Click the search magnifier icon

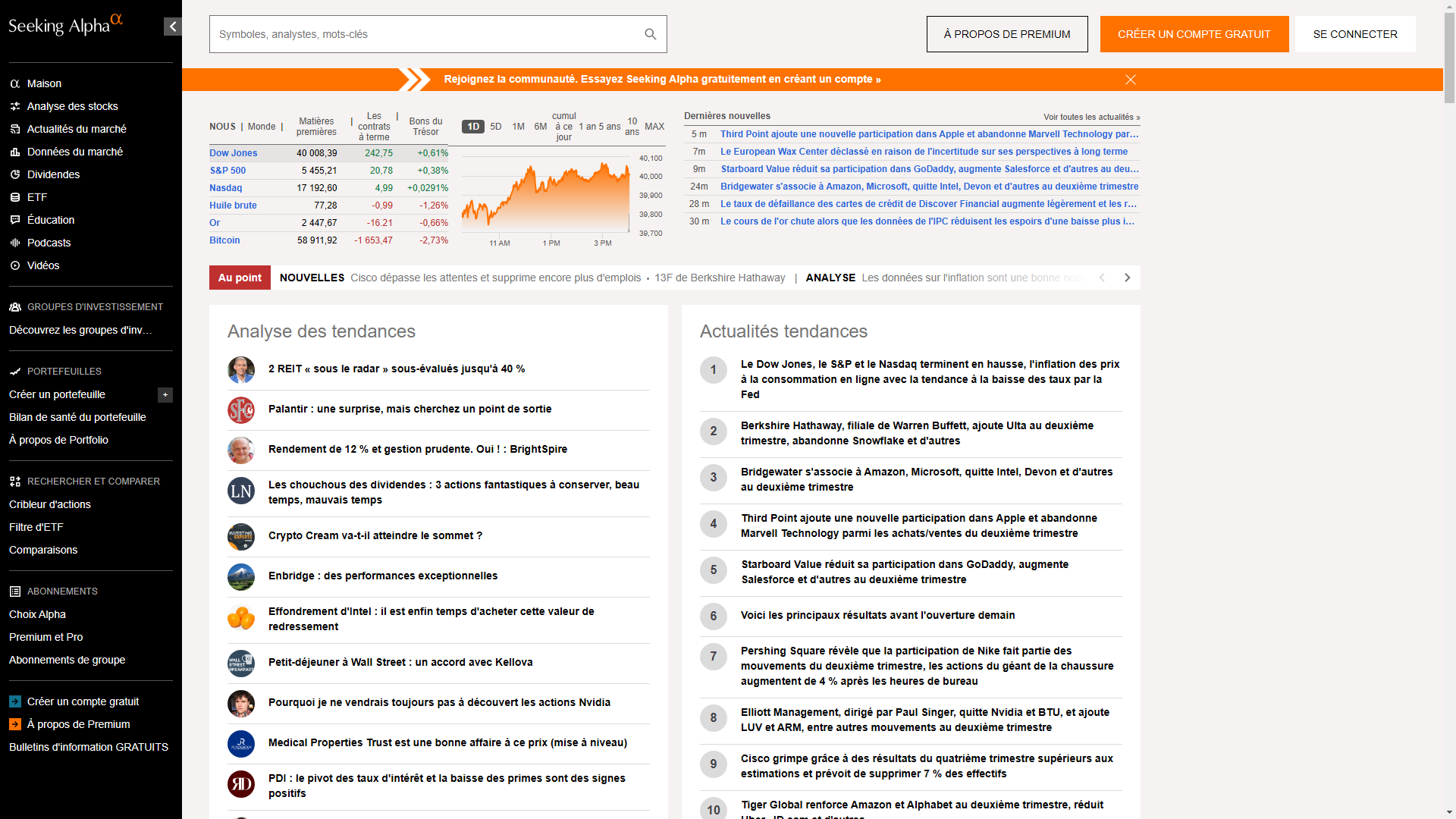650,34
